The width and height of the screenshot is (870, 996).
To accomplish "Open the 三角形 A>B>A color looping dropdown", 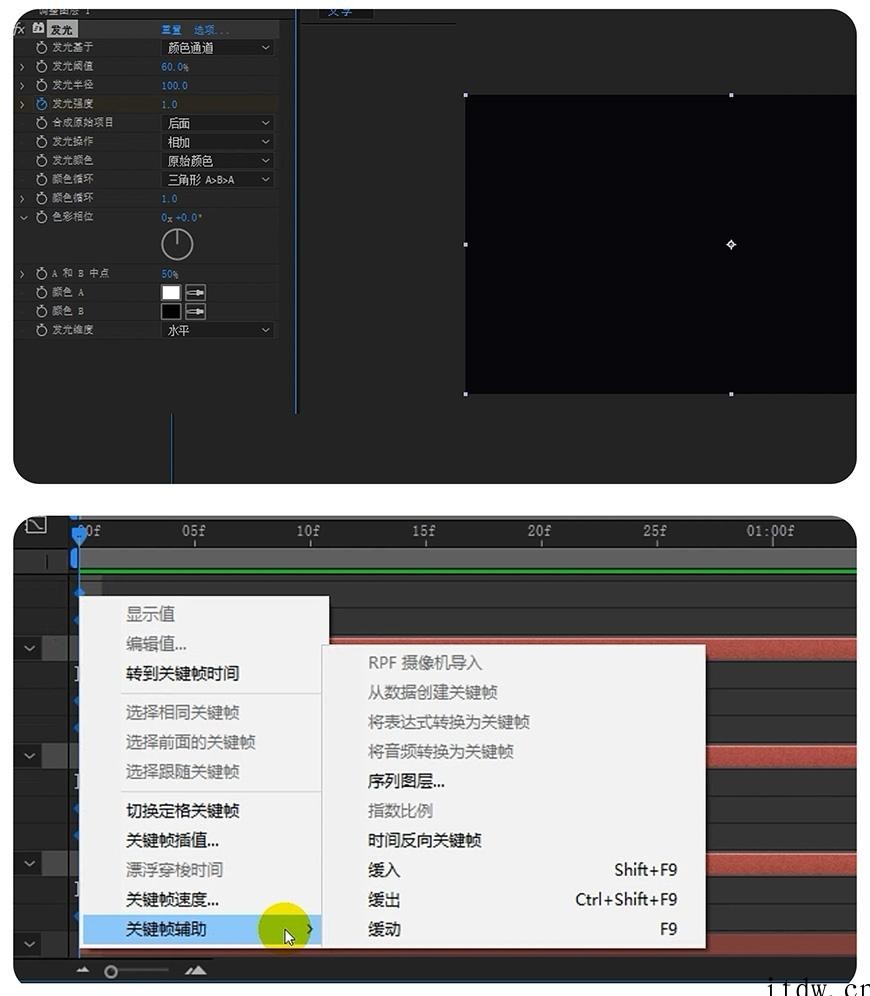I will 218,180.
